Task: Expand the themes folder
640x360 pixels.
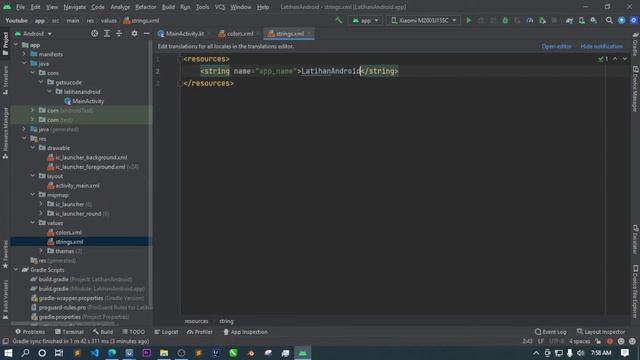Action: 41,251
